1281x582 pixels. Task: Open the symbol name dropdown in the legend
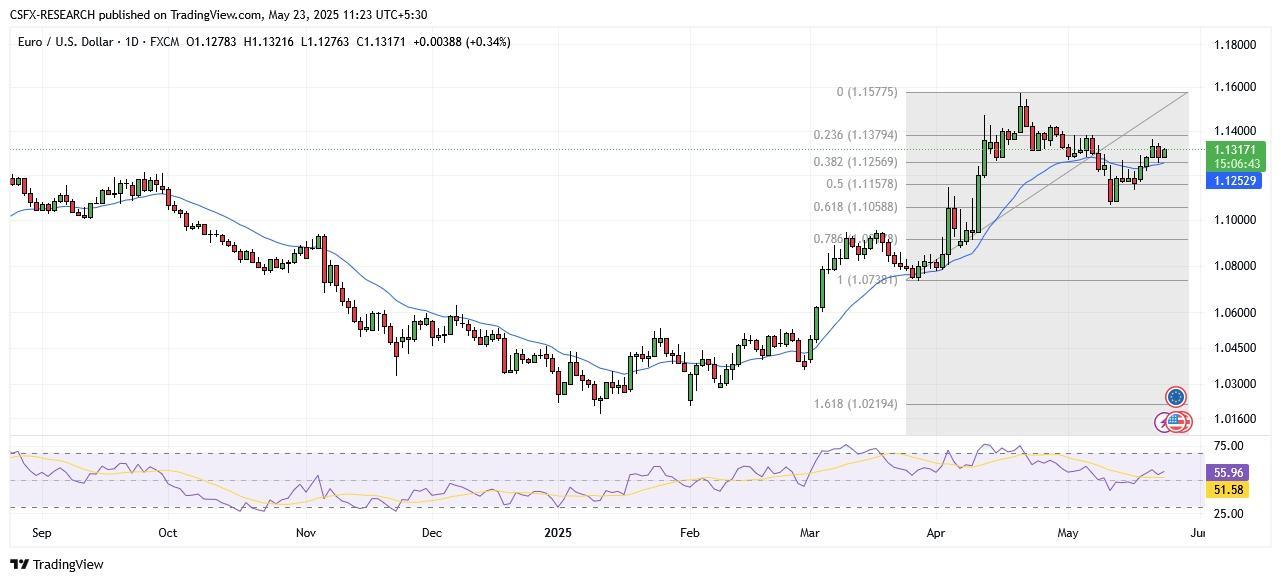[65, 42]
